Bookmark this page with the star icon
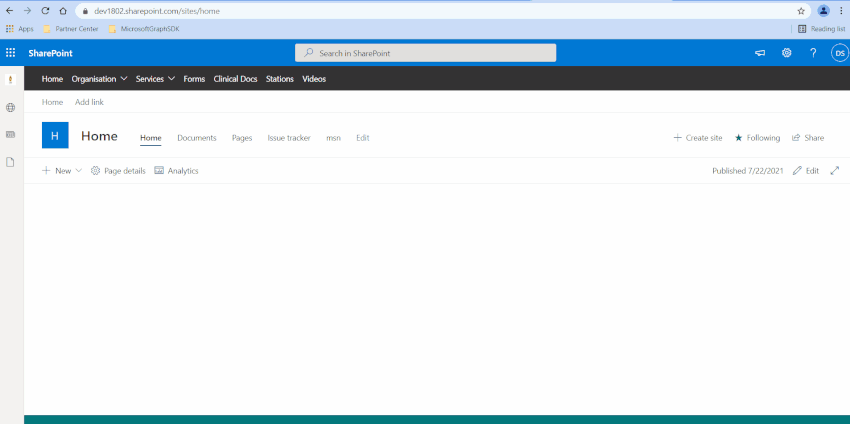 [x=801, y=11]
